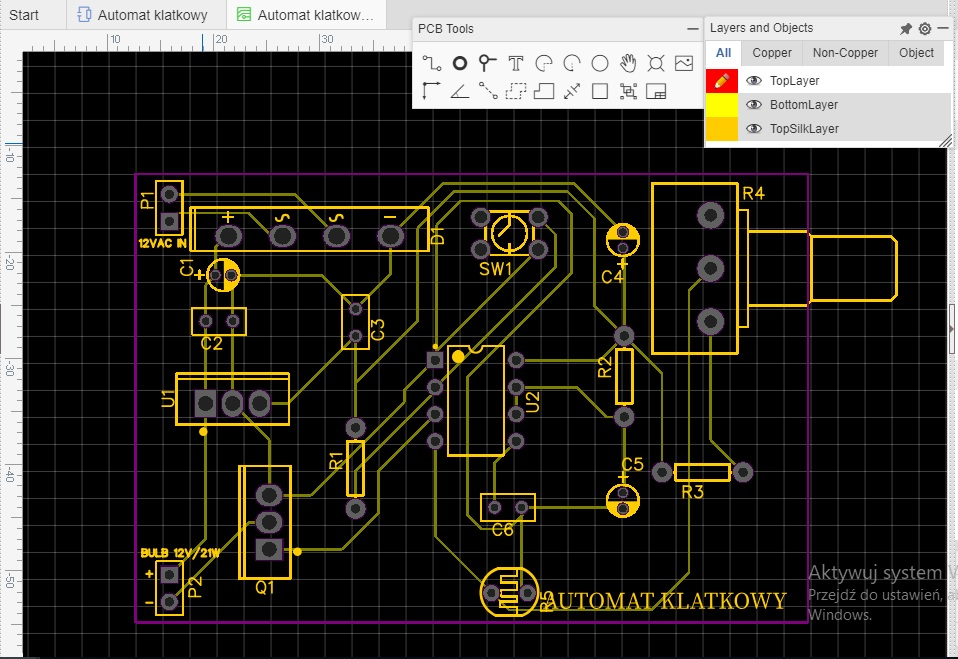Select the U2 designator label
The width and height of the screenshot is (958, 659).
(532, 402)
